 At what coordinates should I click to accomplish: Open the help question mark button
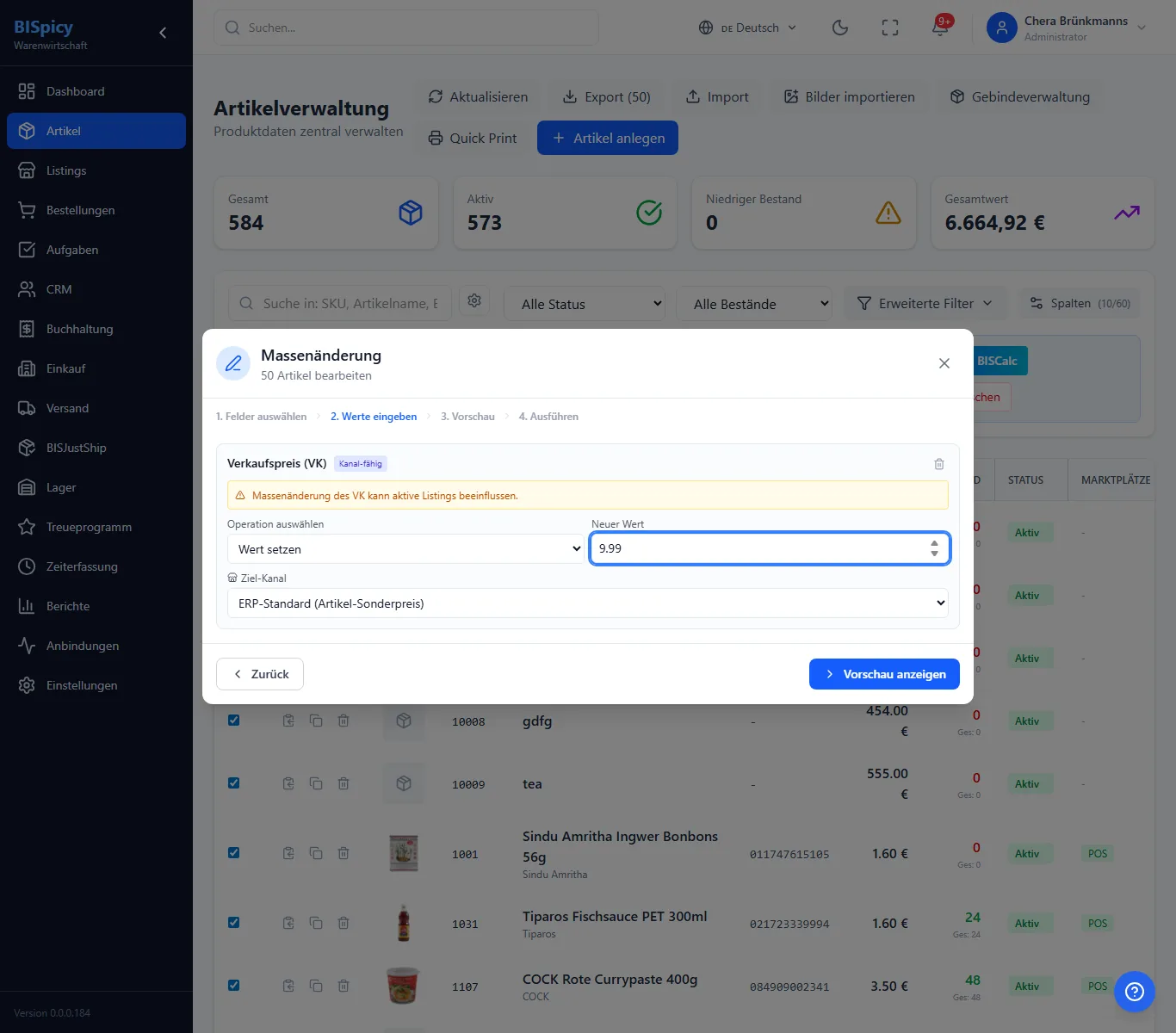pos(1135,992)
